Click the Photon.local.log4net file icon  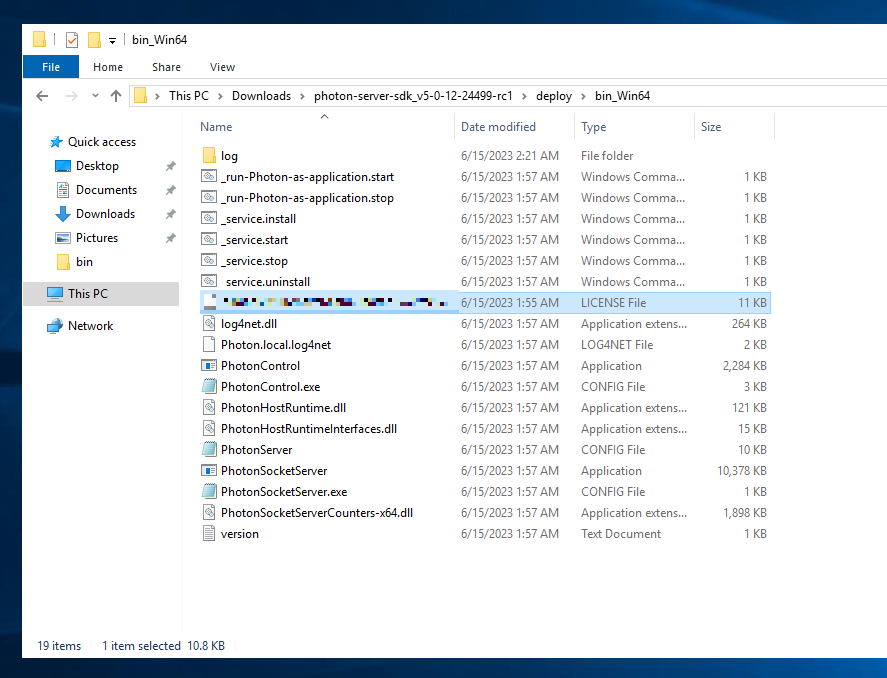point(209,344)
